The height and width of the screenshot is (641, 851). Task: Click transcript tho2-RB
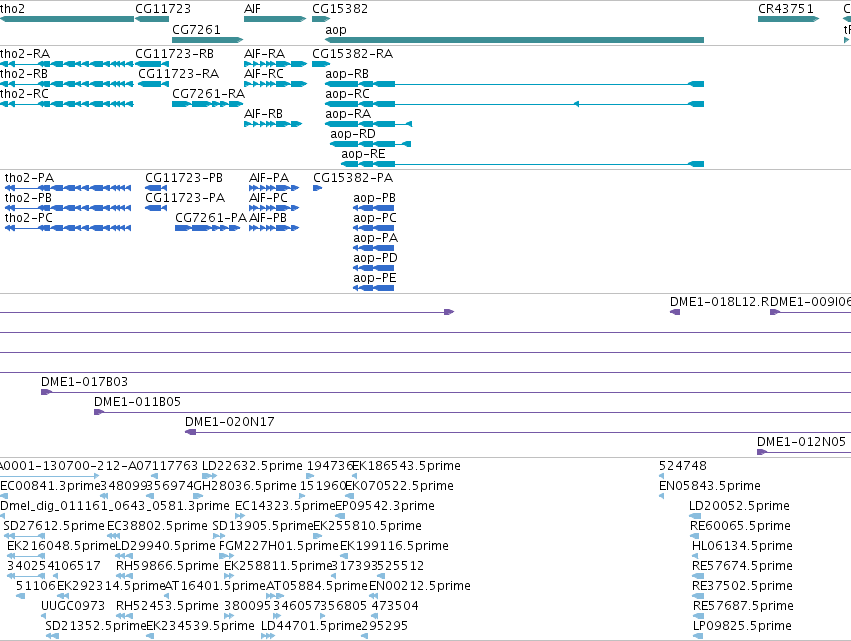pyautogui.click(x=67, y=84)
